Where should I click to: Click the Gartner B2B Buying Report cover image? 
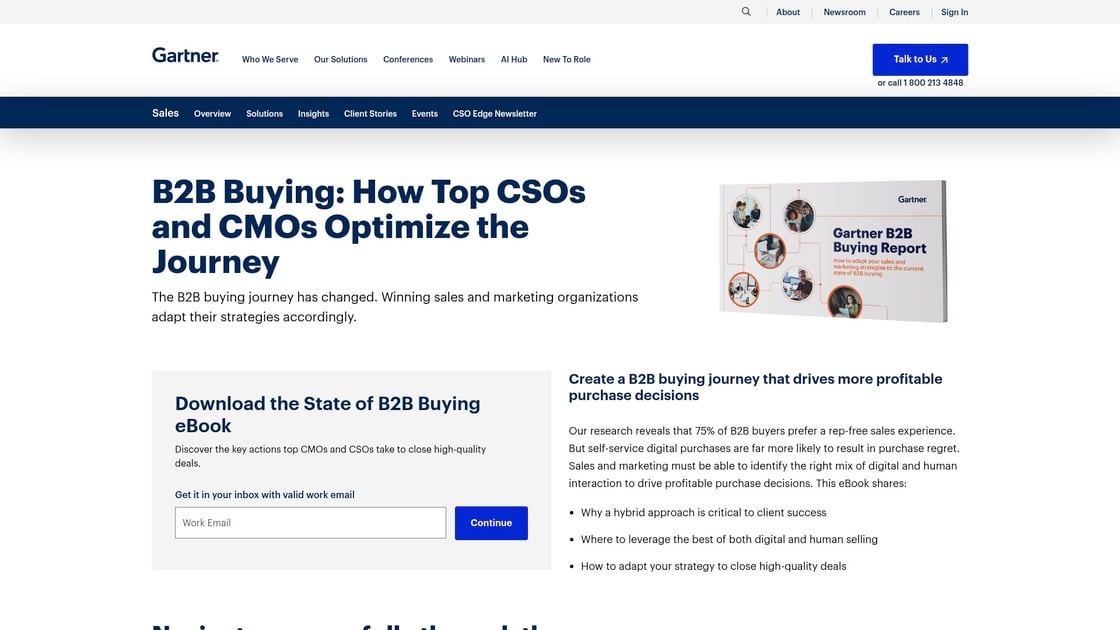(x=833, y=250)
